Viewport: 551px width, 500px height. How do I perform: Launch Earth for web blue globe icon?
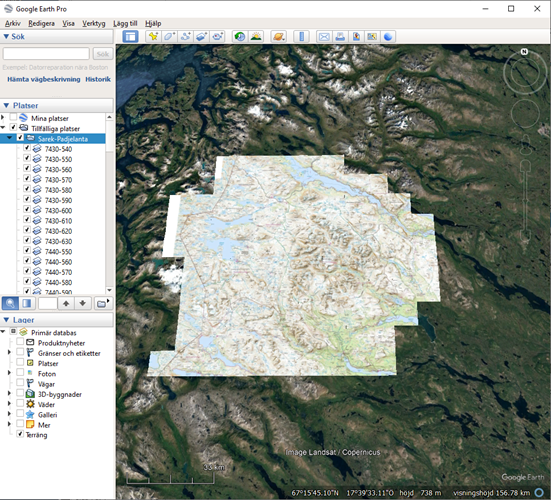click(388, 37)
